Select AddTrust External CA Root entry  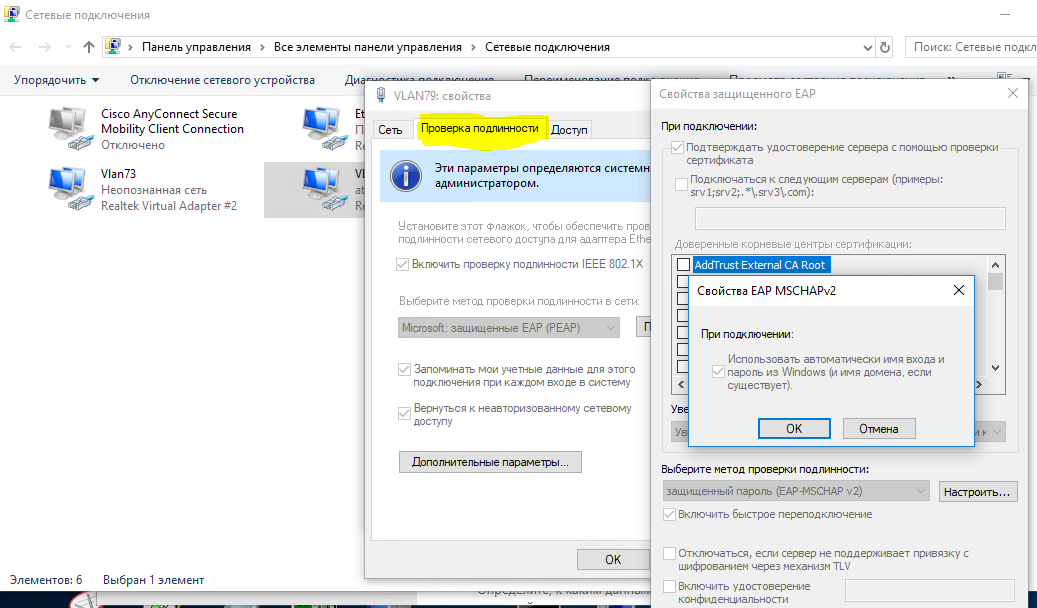[761, 265]
